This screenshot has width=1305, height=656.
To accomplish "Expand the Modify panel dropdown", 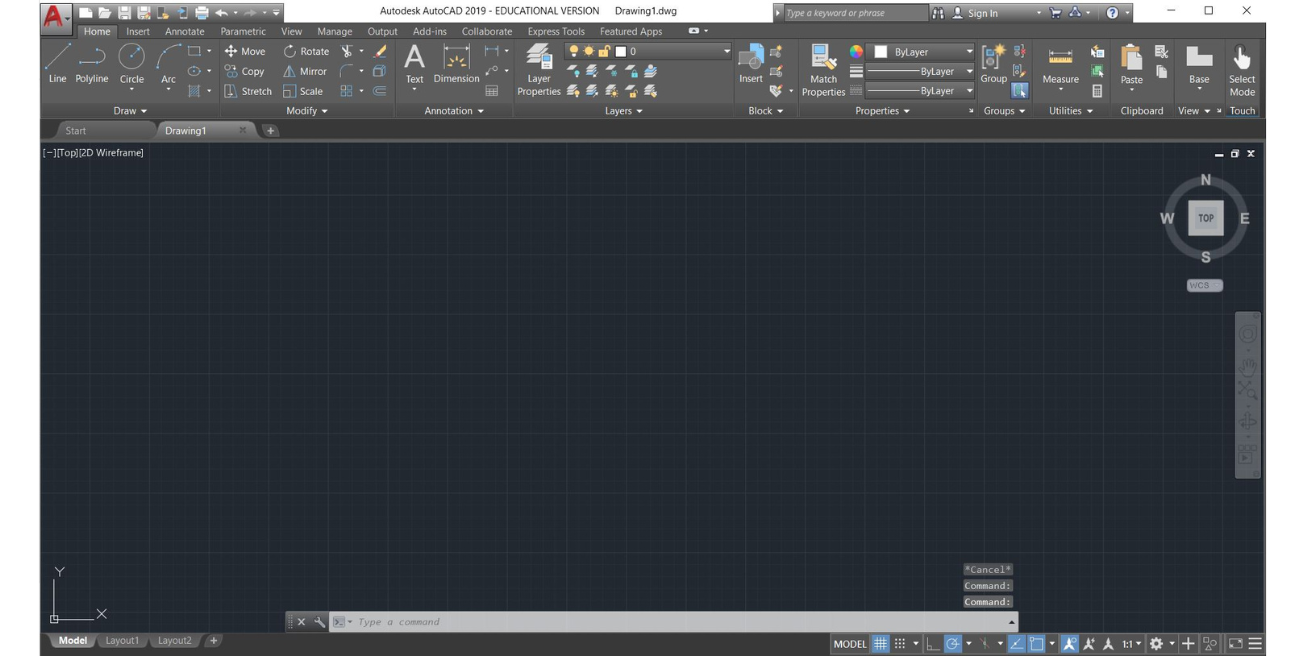I will (307, 111).
